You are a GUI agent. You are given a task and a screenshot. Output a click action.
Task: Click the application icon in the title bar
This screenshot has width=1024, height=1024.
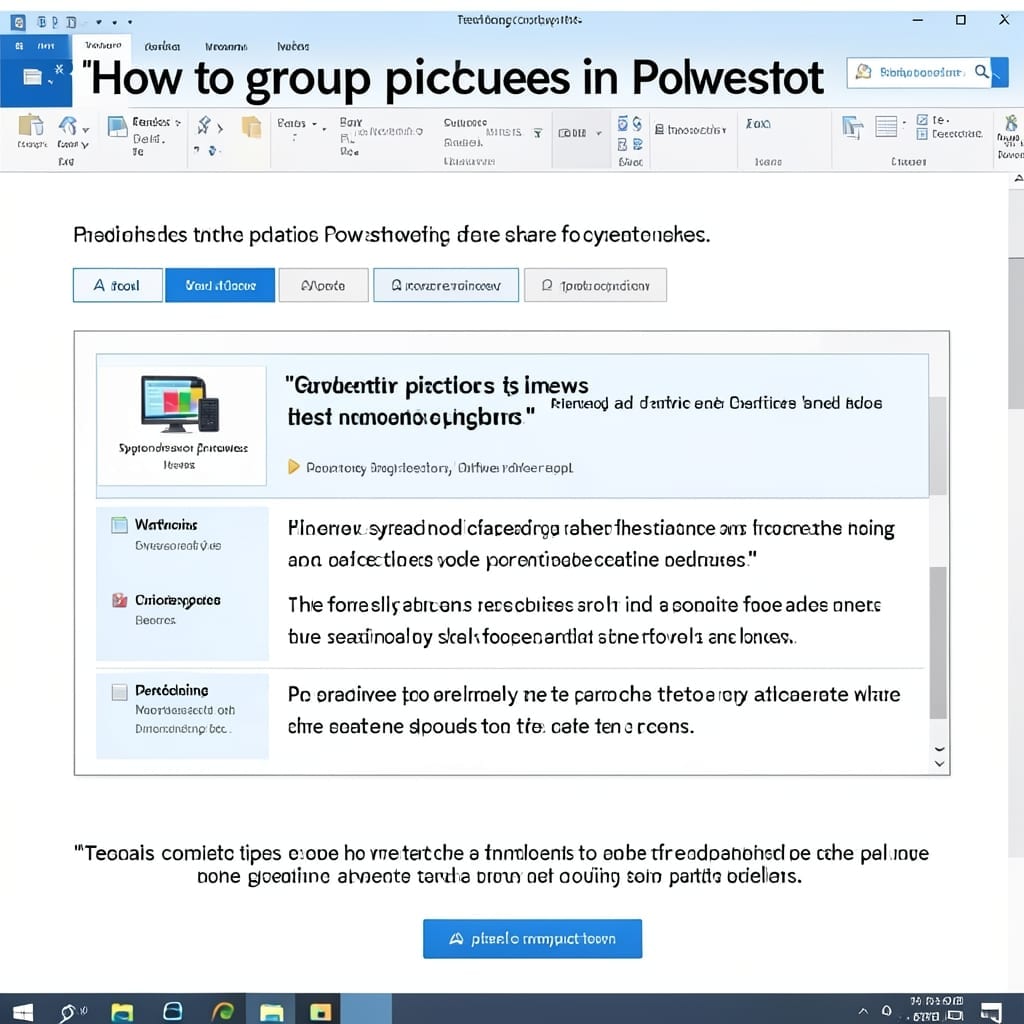pos(18,22)
